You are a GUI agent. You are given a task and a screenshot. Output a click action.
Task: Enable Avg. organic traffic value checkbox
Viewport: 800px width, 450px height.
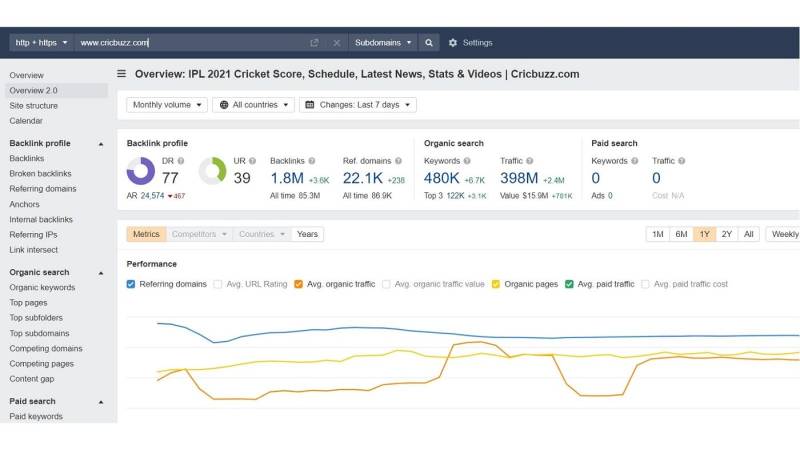pos(386,284)
